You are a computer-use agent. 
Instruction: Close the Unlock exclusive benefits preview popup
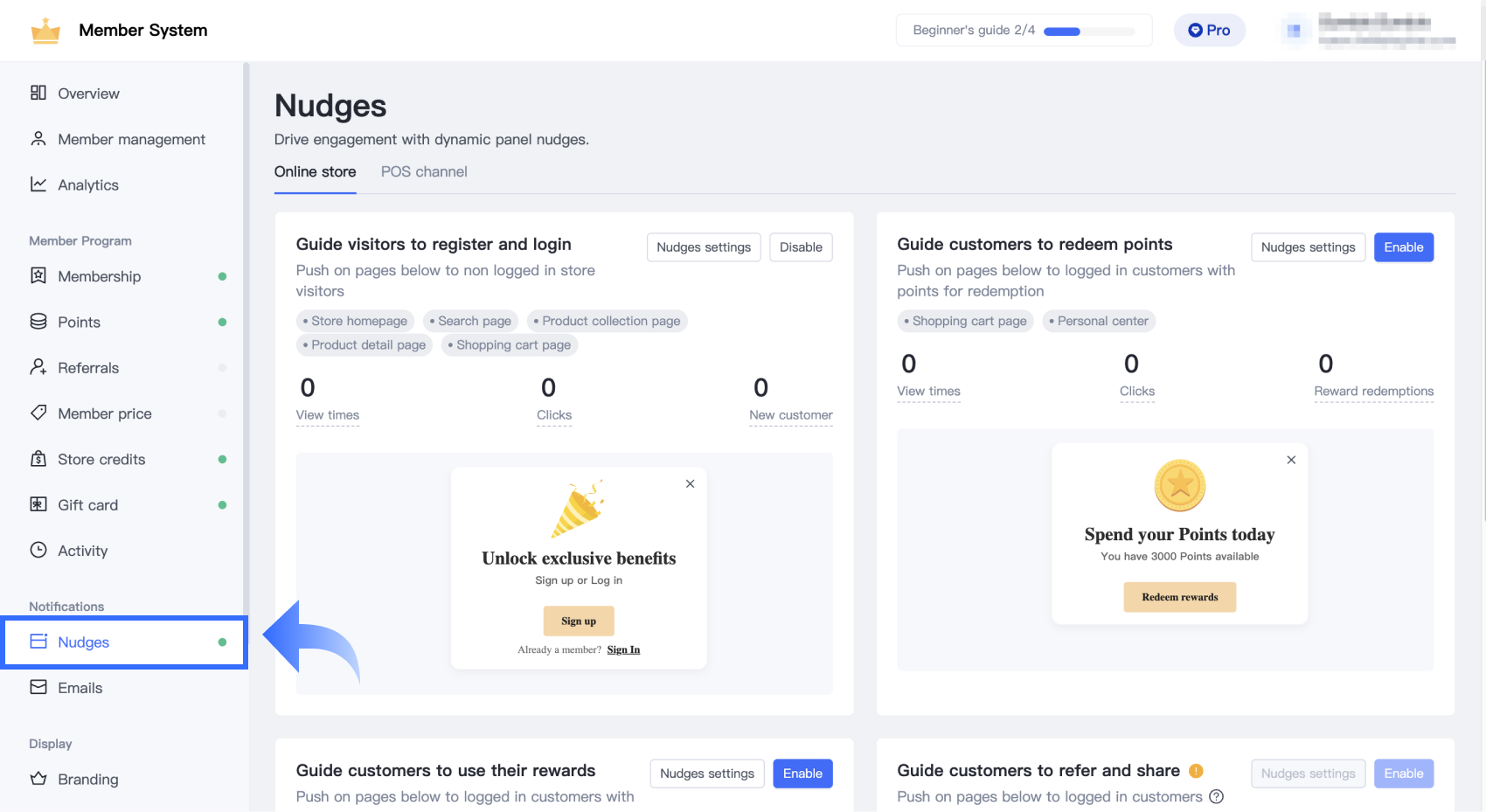tap(691, 484)
